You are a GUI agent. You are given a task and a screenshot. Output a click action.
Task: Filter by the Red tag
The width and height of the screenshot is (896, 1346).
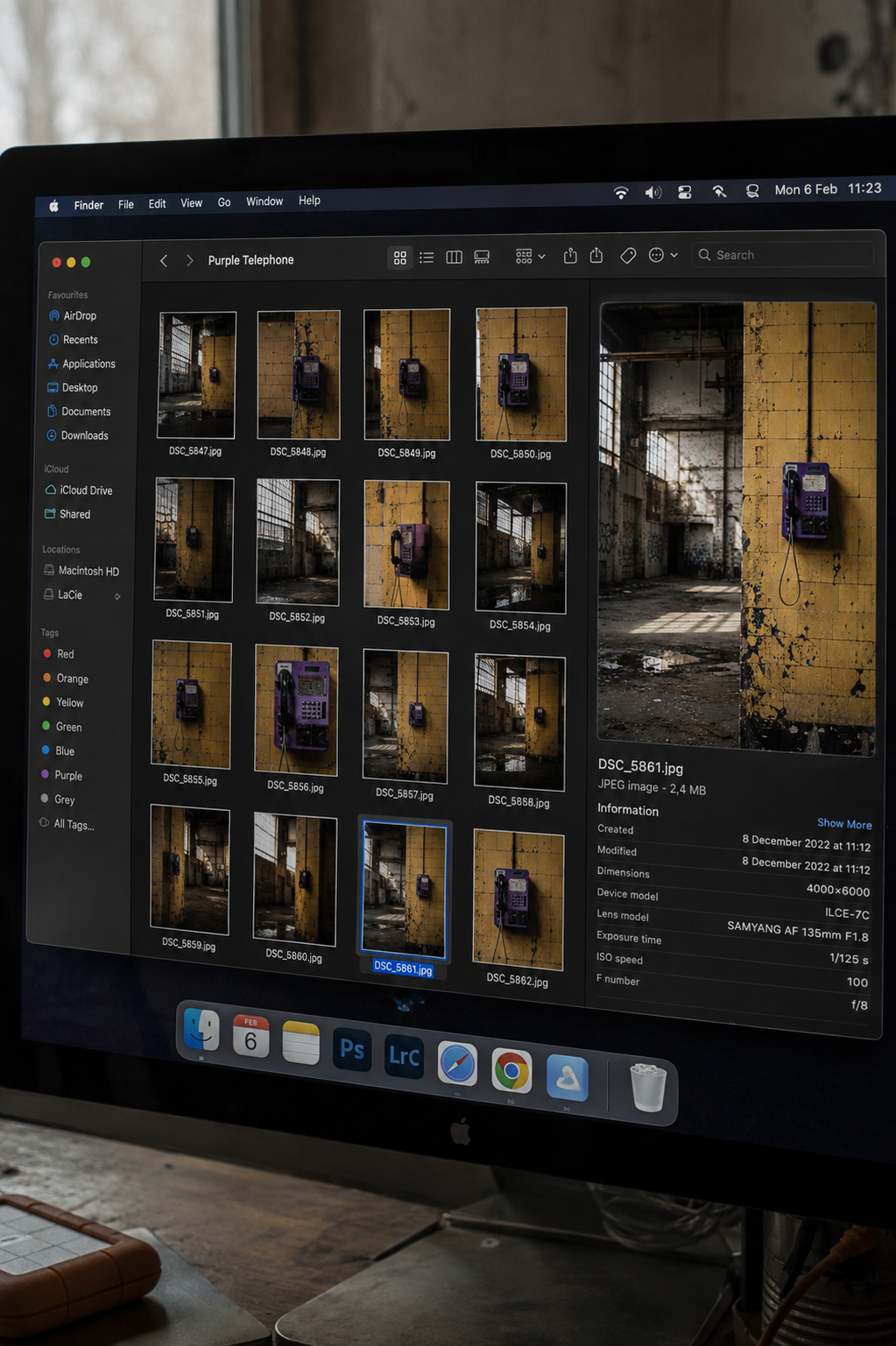point(58,654)
